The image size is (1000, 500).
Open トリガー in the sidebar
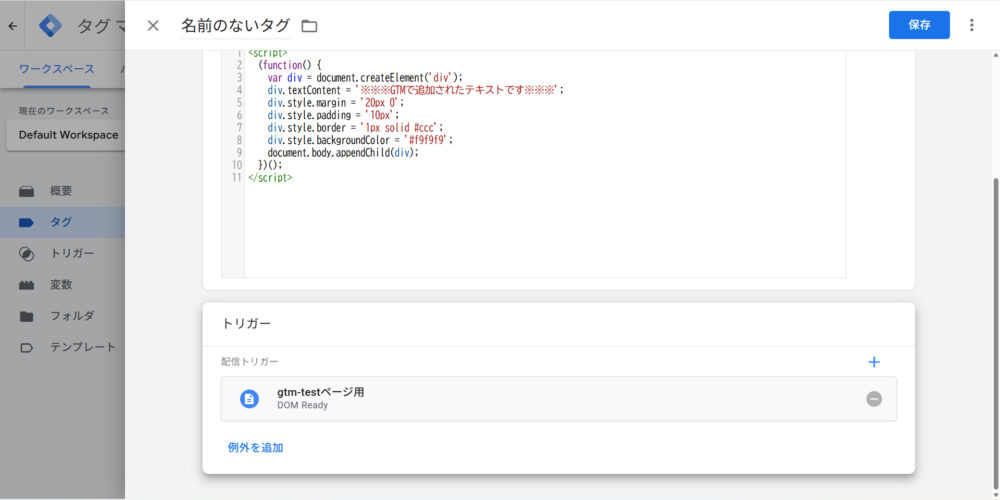(x=71, y=254)
